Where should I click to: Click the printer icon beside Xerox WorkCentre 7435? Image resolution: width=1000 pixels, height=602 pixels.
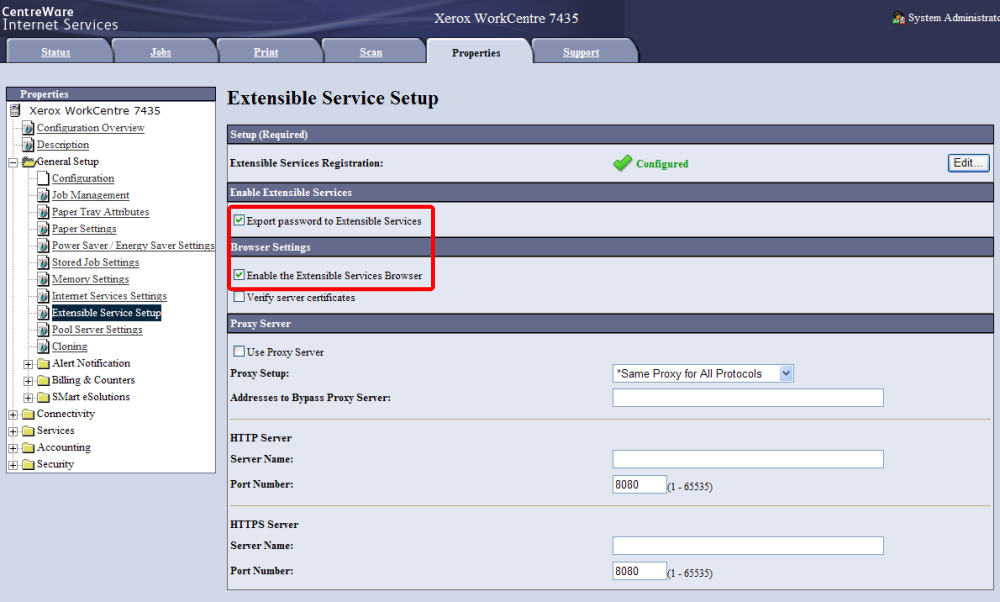[x=15, y=111]
